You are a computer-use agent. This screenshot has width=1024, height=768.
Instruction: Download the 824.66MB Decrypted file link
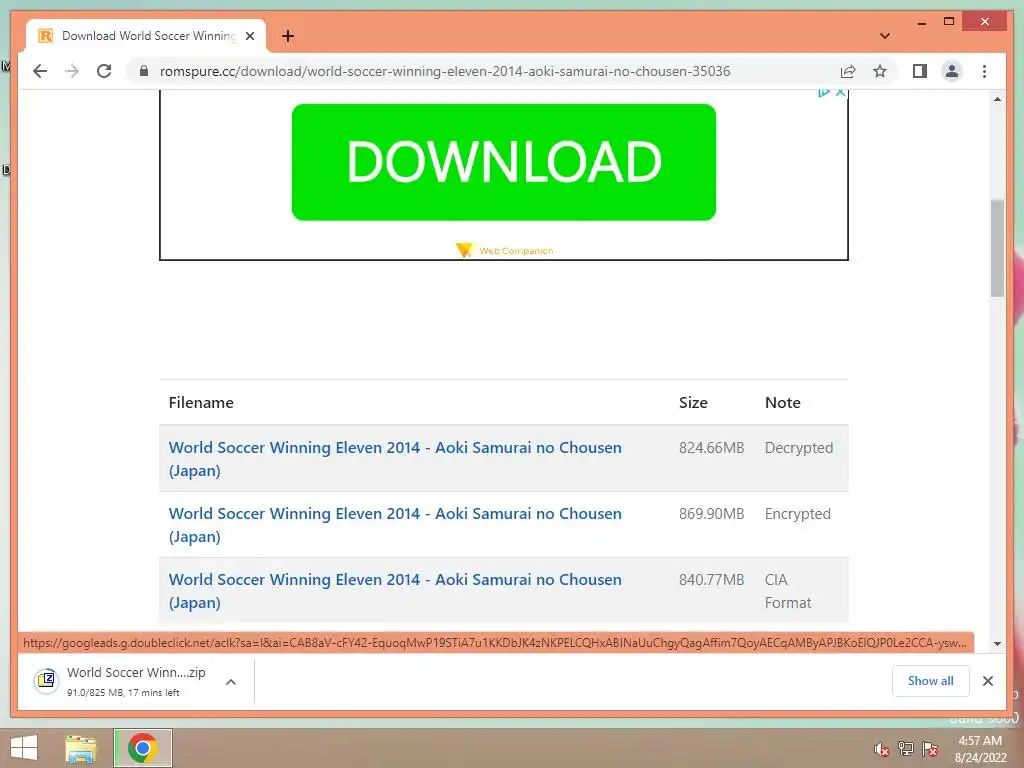coord(395,459)
